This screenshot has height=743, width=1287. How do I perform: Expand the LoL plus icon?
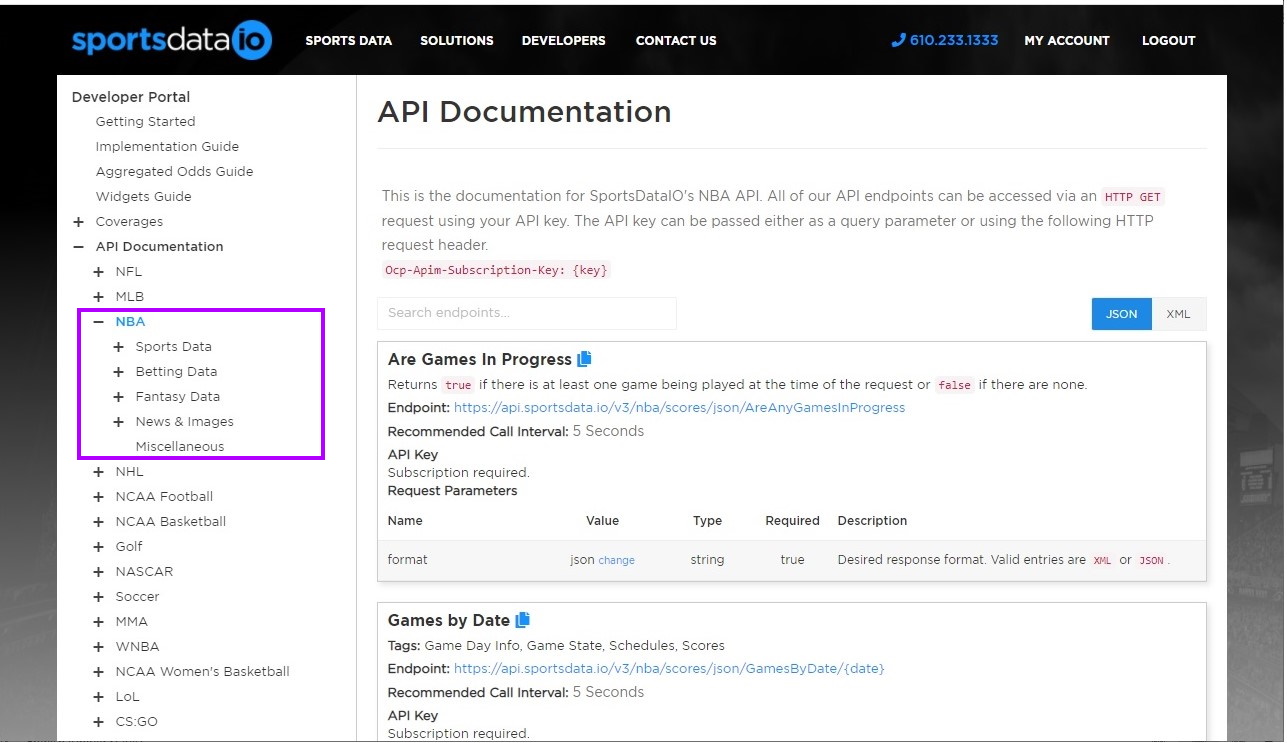(x=98, y=697)
